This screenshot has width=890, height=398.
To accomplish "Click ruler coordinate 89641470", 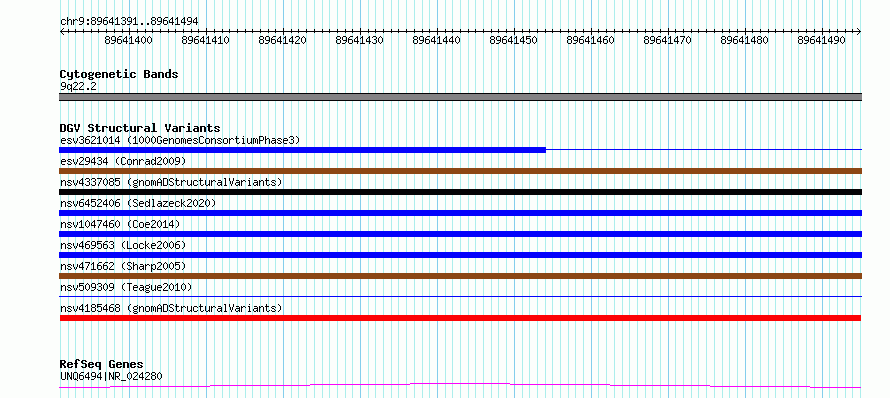I will [668, 41].
